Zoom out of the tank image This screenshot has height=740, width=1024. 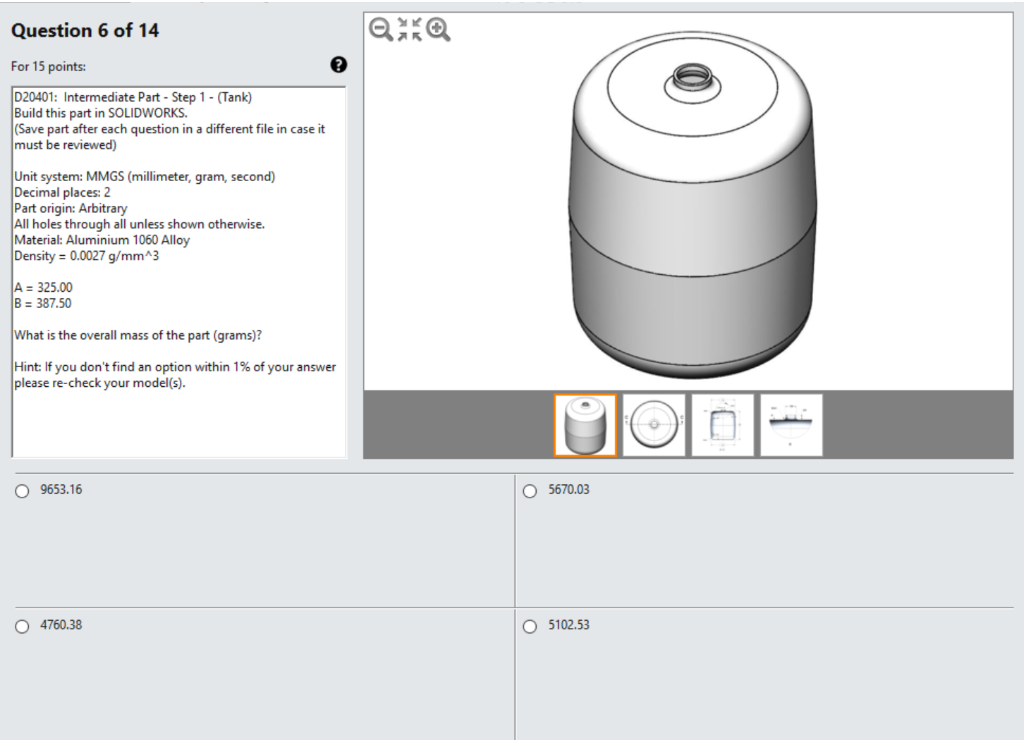click(381, 29)
